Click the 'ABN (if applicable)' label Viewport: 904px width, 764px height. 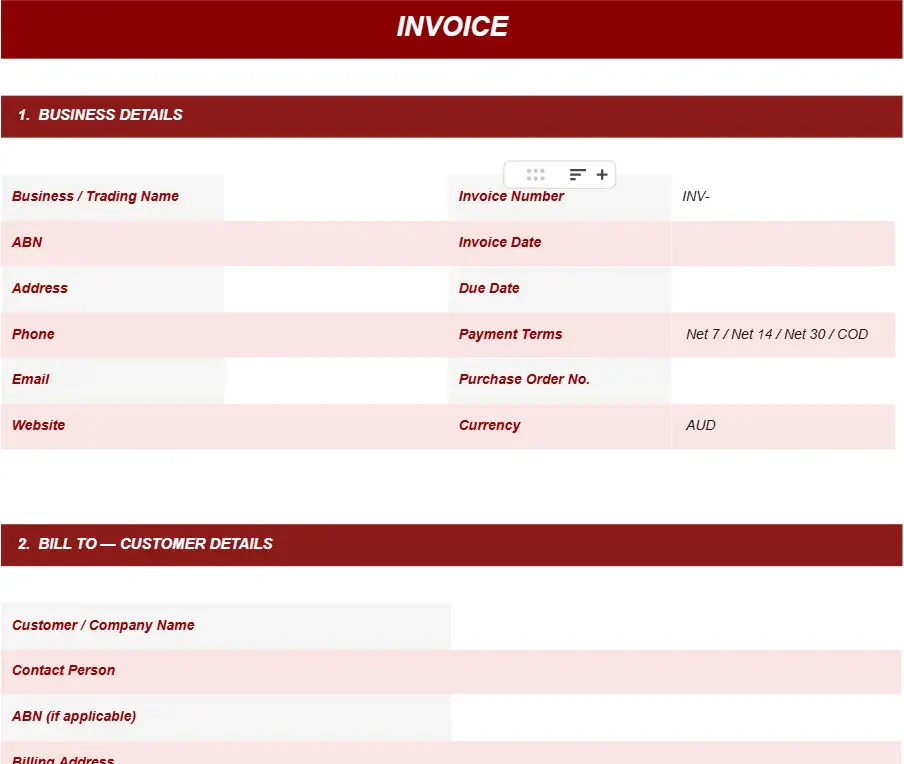74,716
